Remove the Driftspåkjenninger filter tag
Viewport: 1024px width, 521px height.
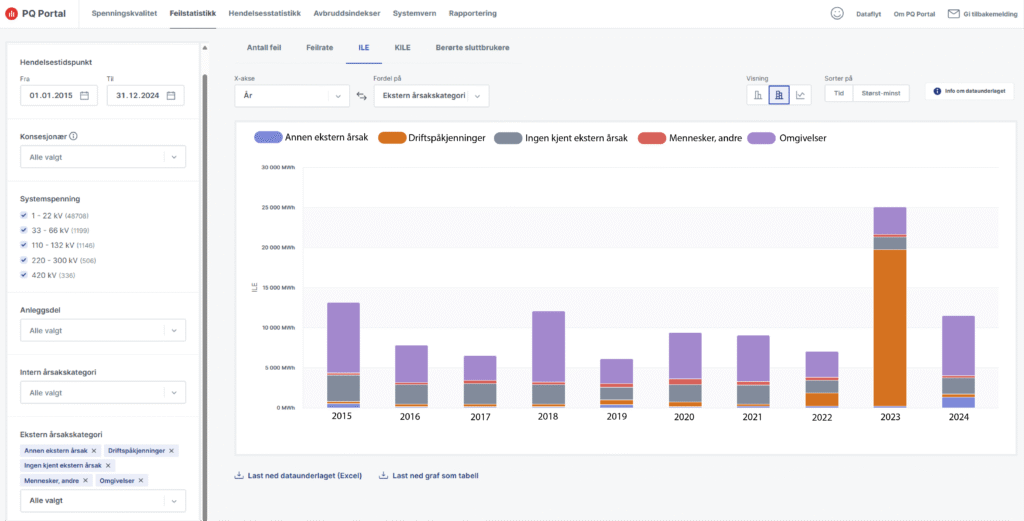[x=172, y=451]
